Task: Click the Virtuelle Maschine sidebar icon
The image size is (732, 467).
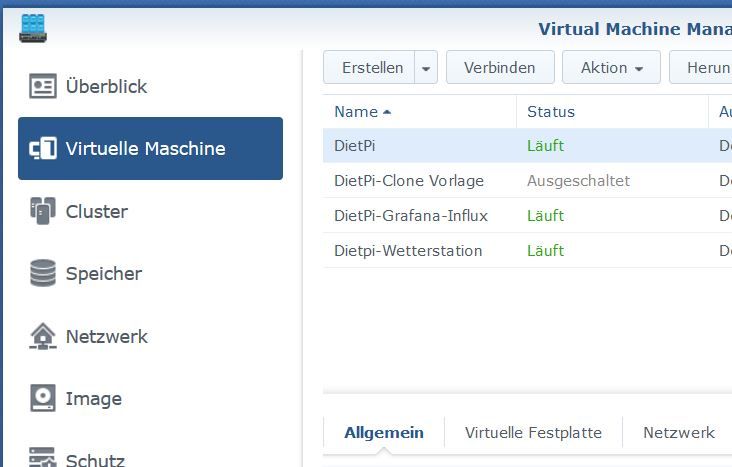Action: 43,149
